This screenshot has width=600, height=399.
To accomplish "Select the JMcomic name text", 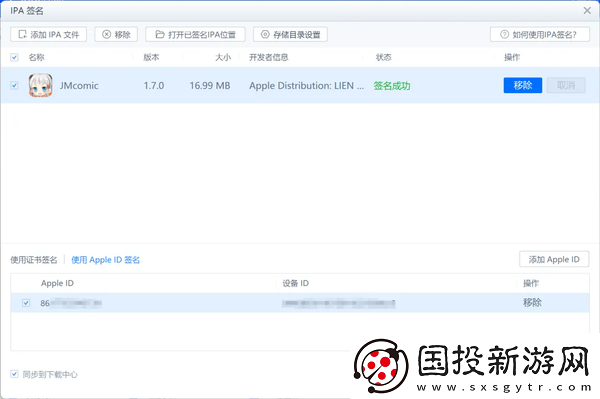I will [79, 86].
